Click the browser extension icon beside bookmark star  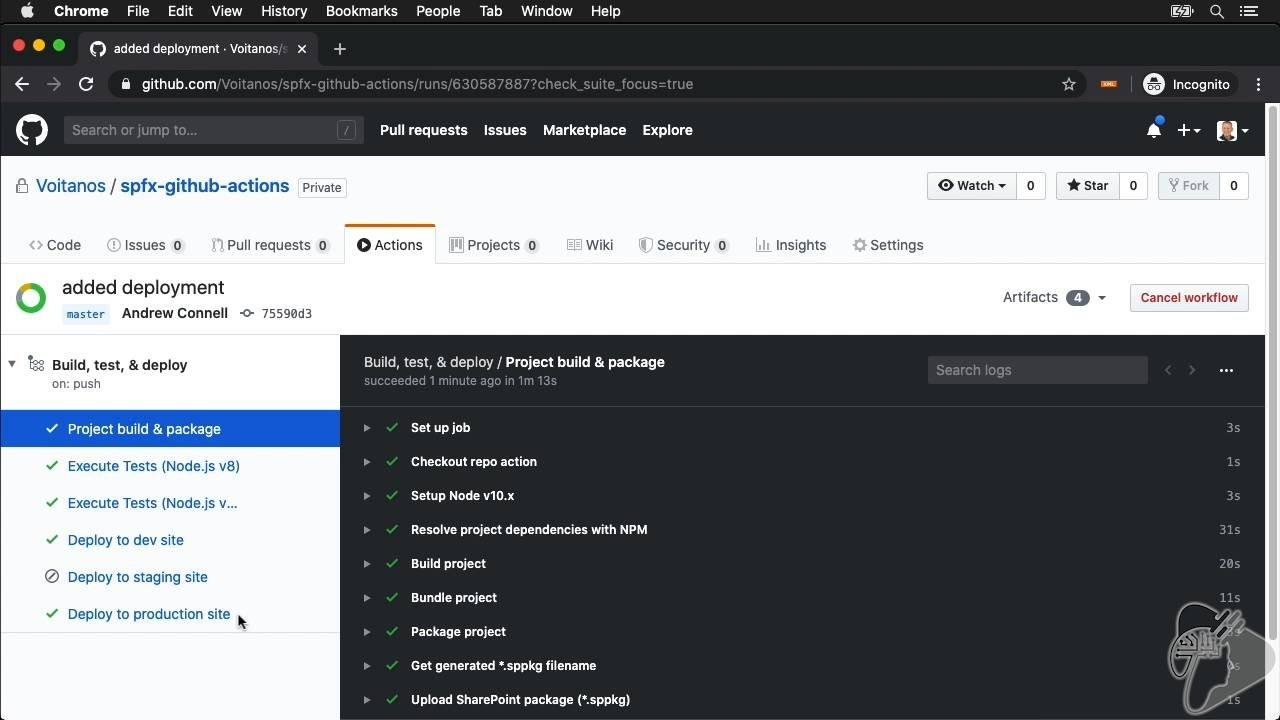click(1108, 84)
